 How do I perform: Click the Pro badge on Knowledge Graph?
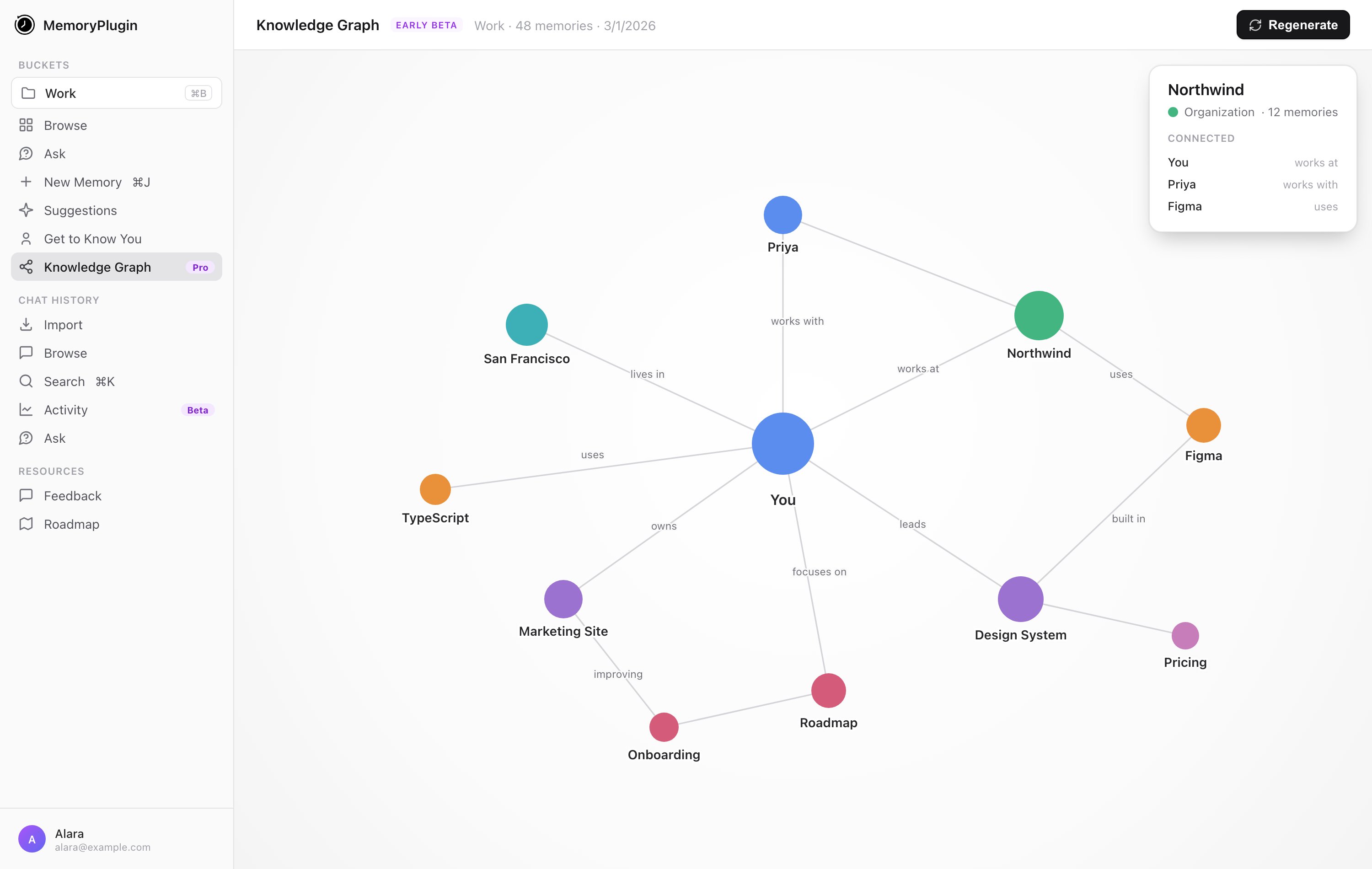(200, 267)
